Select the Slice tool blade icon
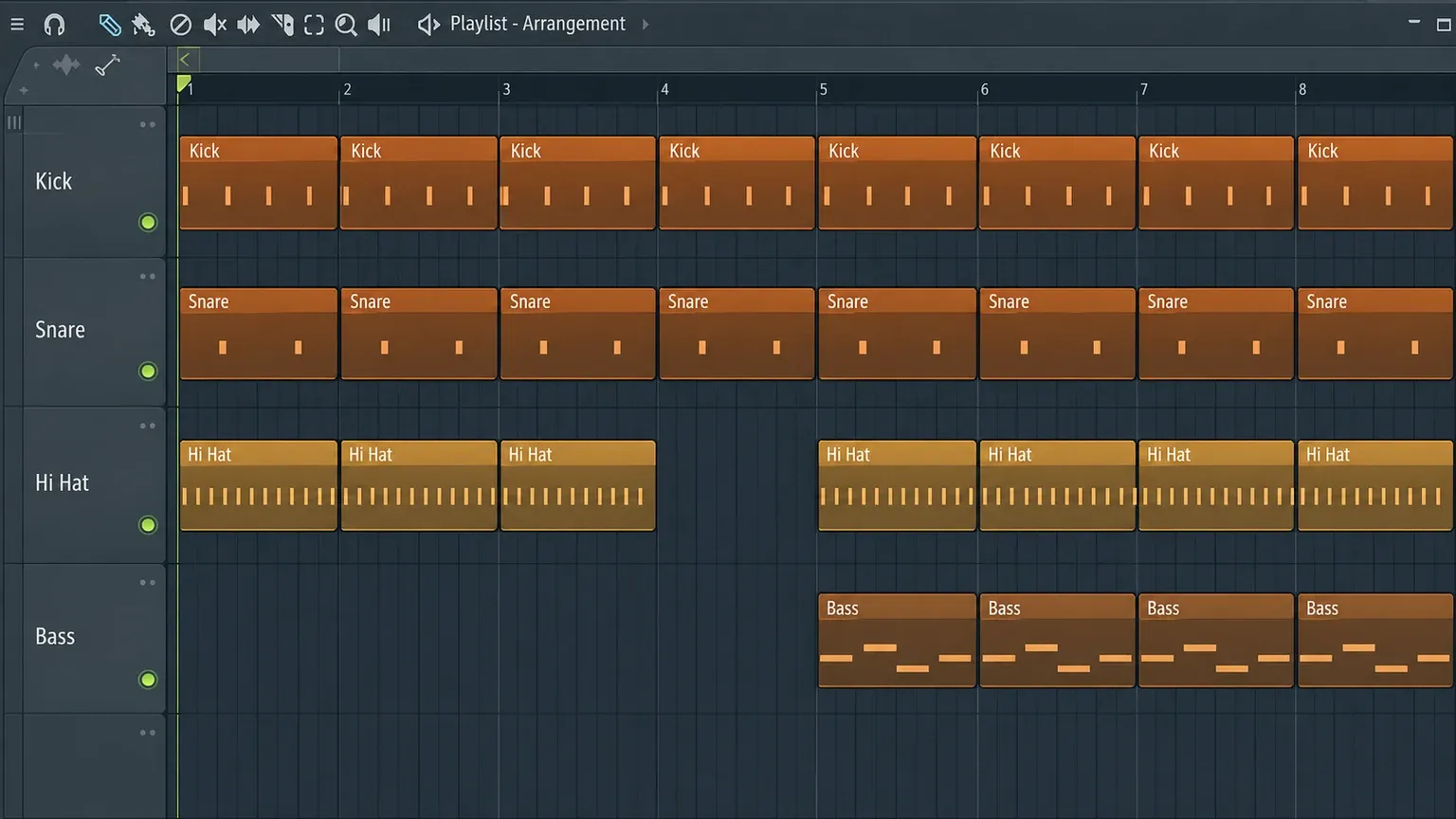The height and width of the screenshot is (819, 1456). point(282,25)
